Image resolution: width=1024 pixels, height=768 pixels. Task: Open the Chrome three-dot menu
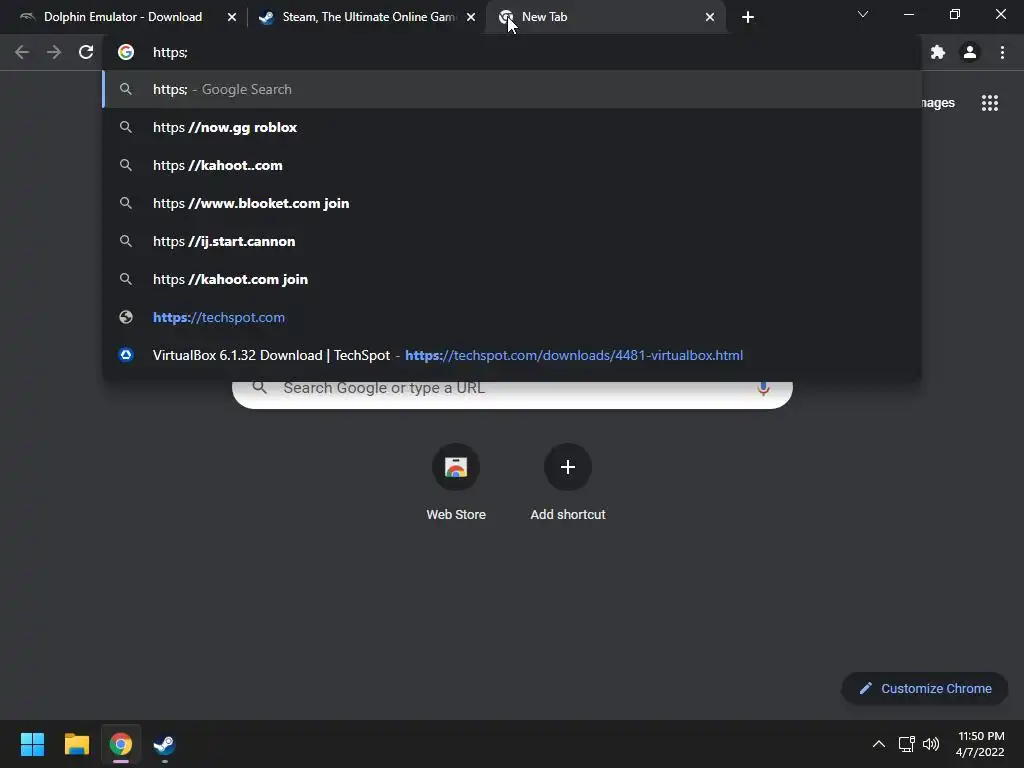(x=1002, y=52)
